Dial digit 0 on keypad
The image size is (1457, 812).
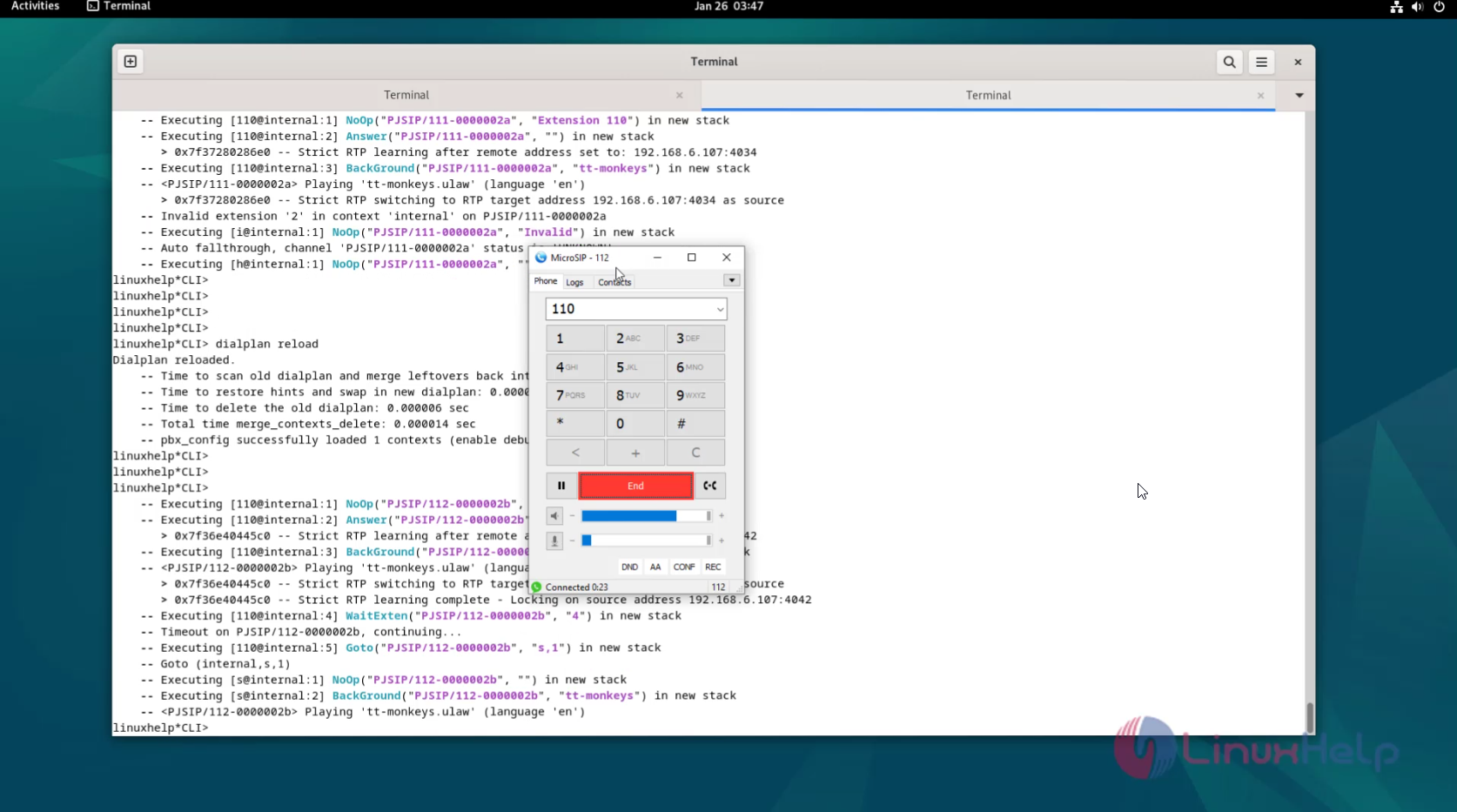point(635,424)
